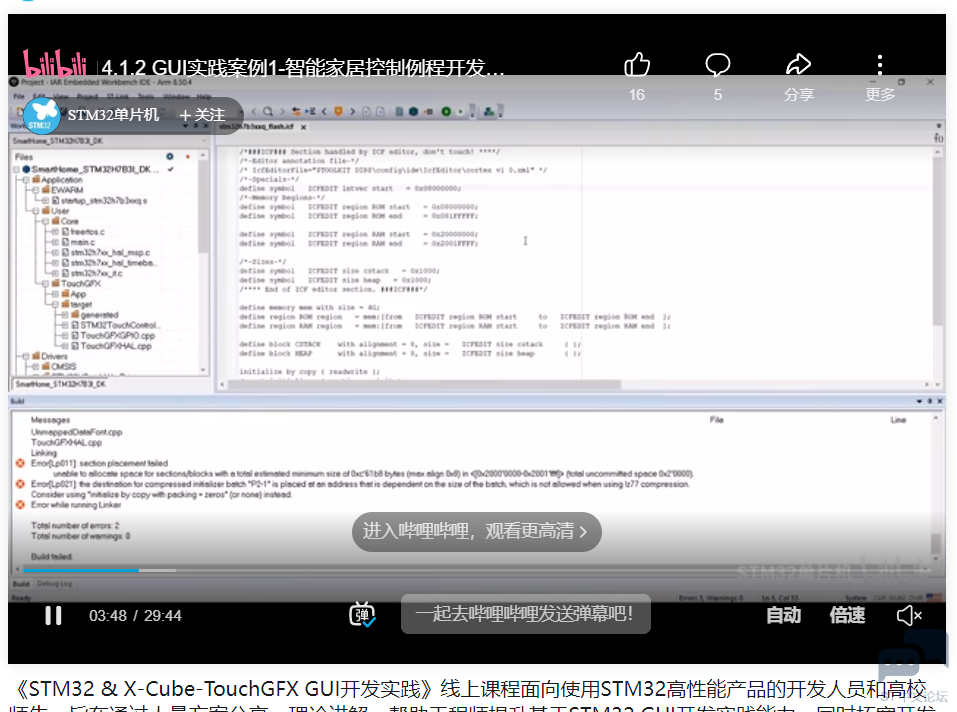Open the STM32 butterfly channel avatar
The width and height of the screenshot is (957, 712).
click(42, 116)
